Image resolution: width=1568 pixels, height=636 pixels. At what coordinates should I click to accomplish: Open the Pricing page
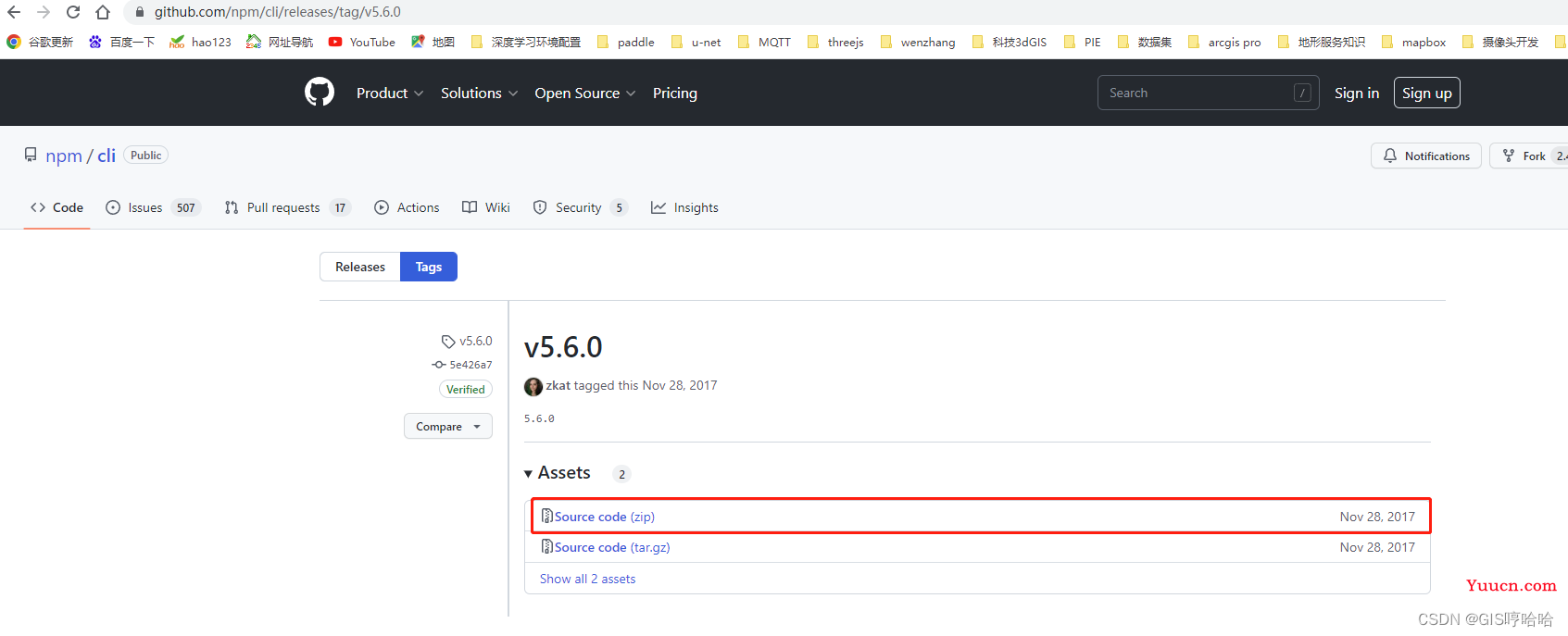click(x=675, y=93)
